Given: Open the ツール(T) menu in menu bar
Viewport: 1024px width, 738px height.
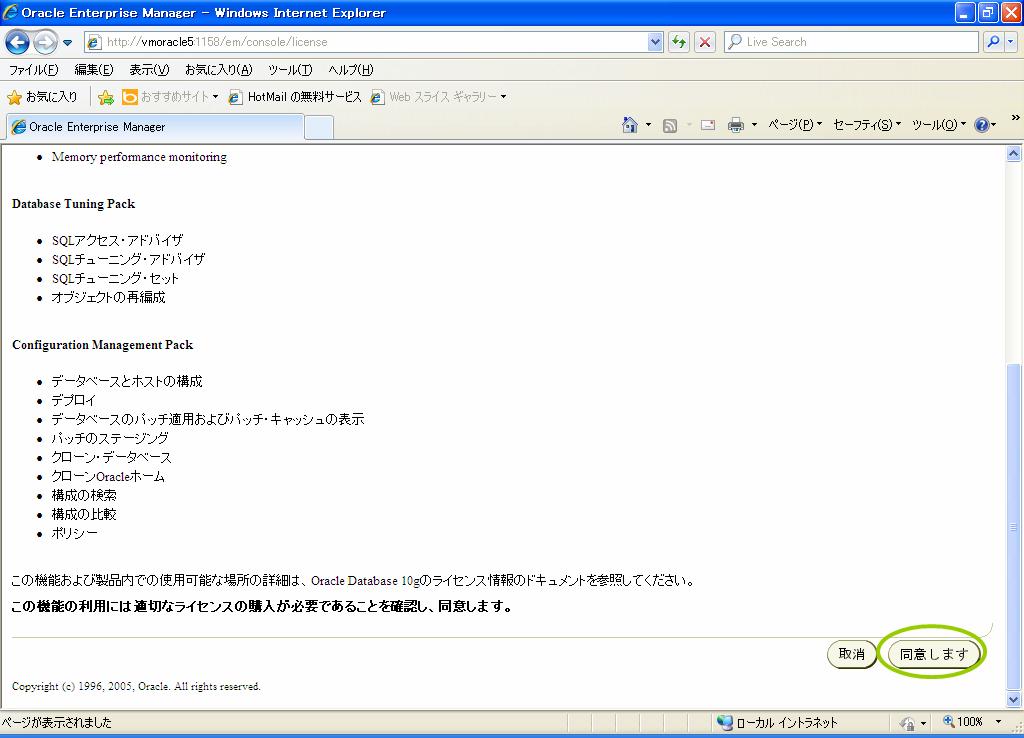Looking at the screenshot, I should pyautogui.click(x=290, y=70).
